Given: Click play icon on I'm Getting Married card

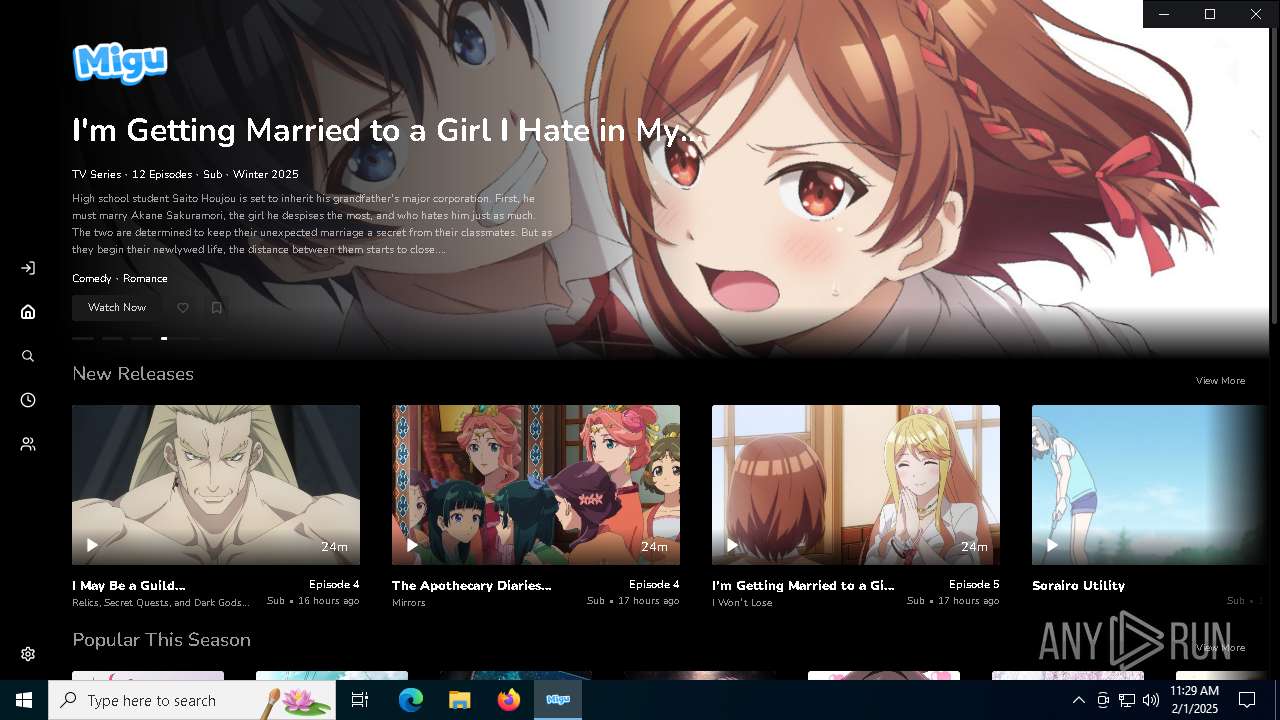Looking at the screenshot, I should coord(732,545).
